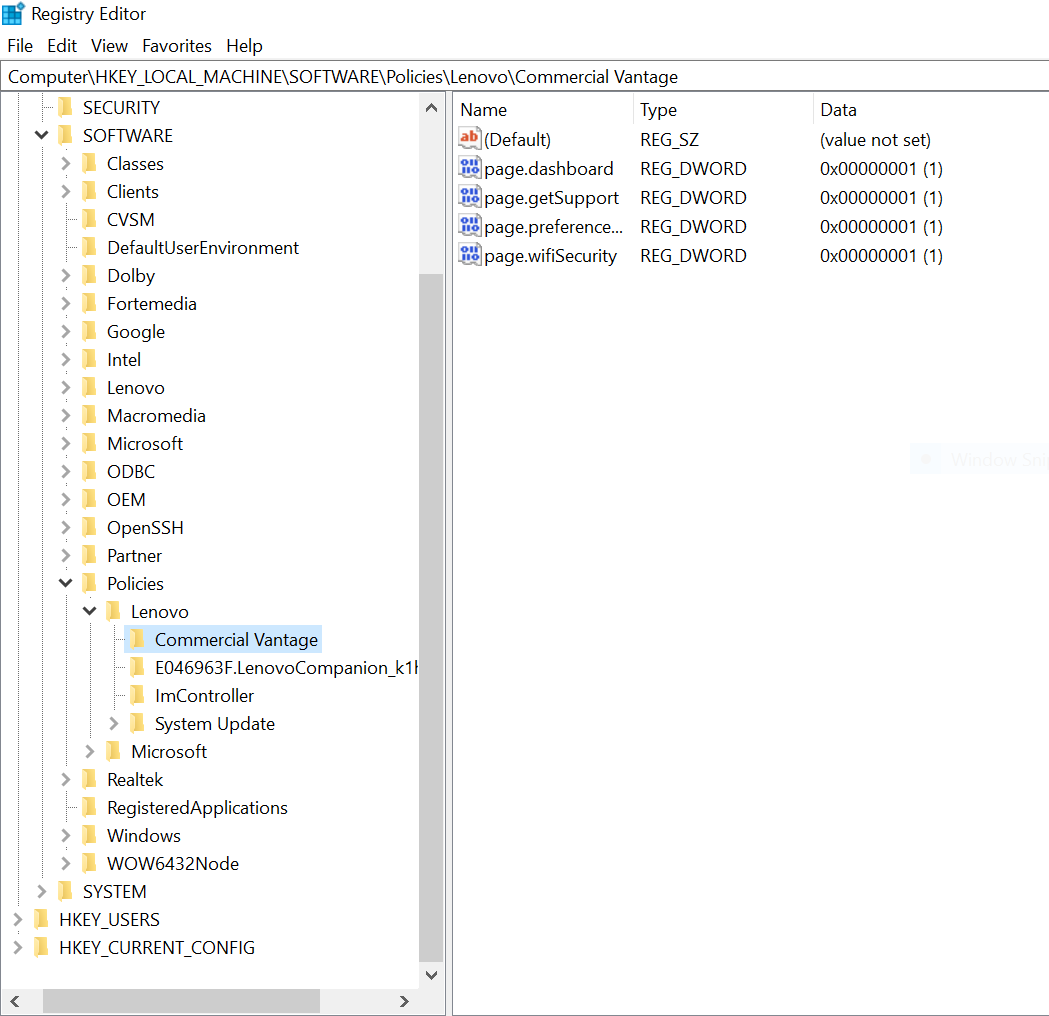Click the page.wifiSecurity DWORD icon

coord(470,255)
